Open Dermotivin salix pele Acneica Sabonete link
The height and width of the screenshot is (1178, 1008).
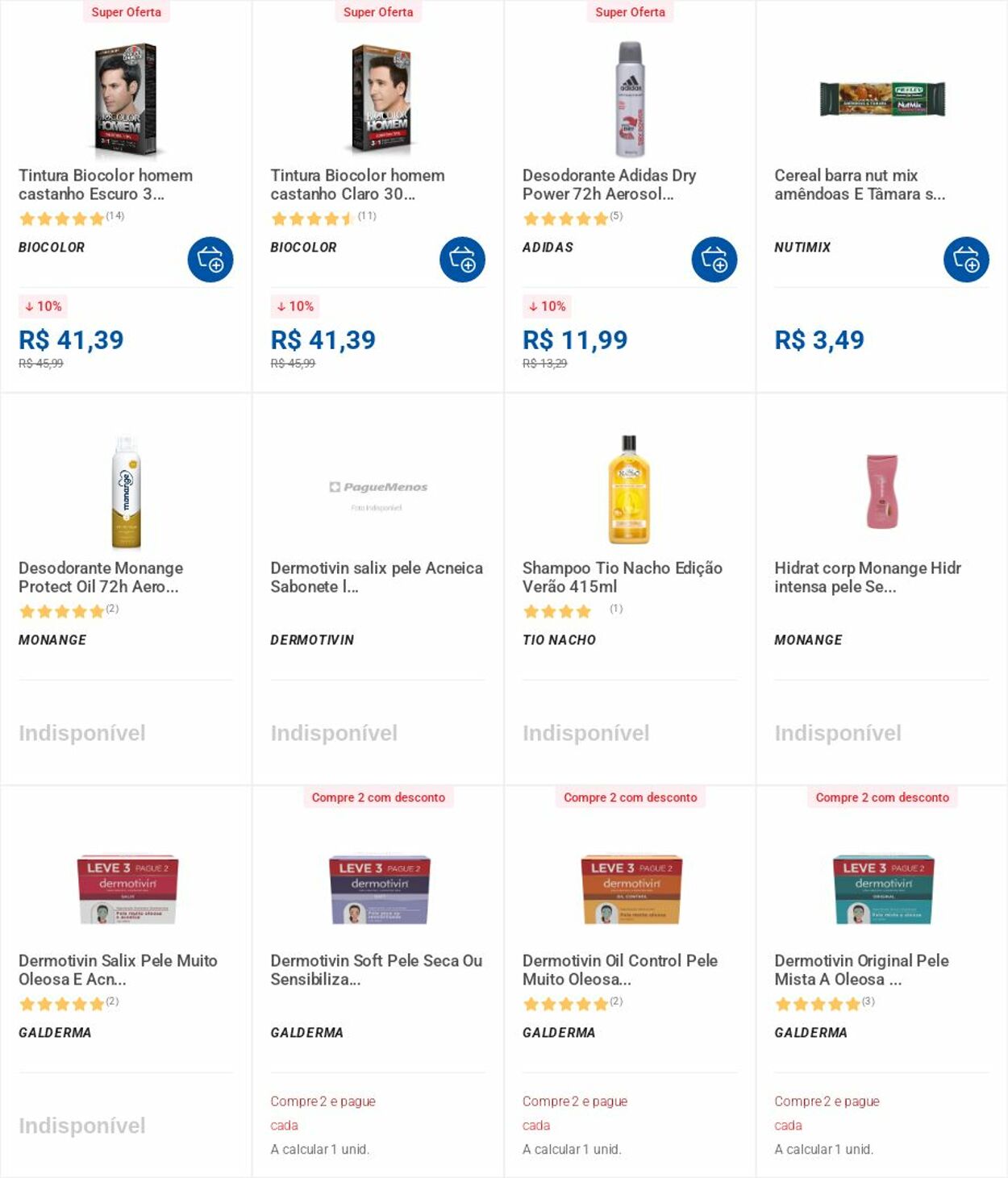(377, 577)
